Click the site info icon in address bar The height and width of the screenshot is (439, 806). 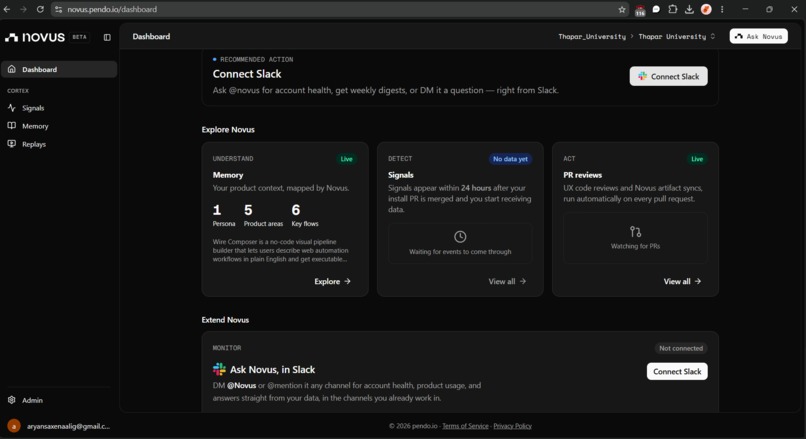pos(58,9)
